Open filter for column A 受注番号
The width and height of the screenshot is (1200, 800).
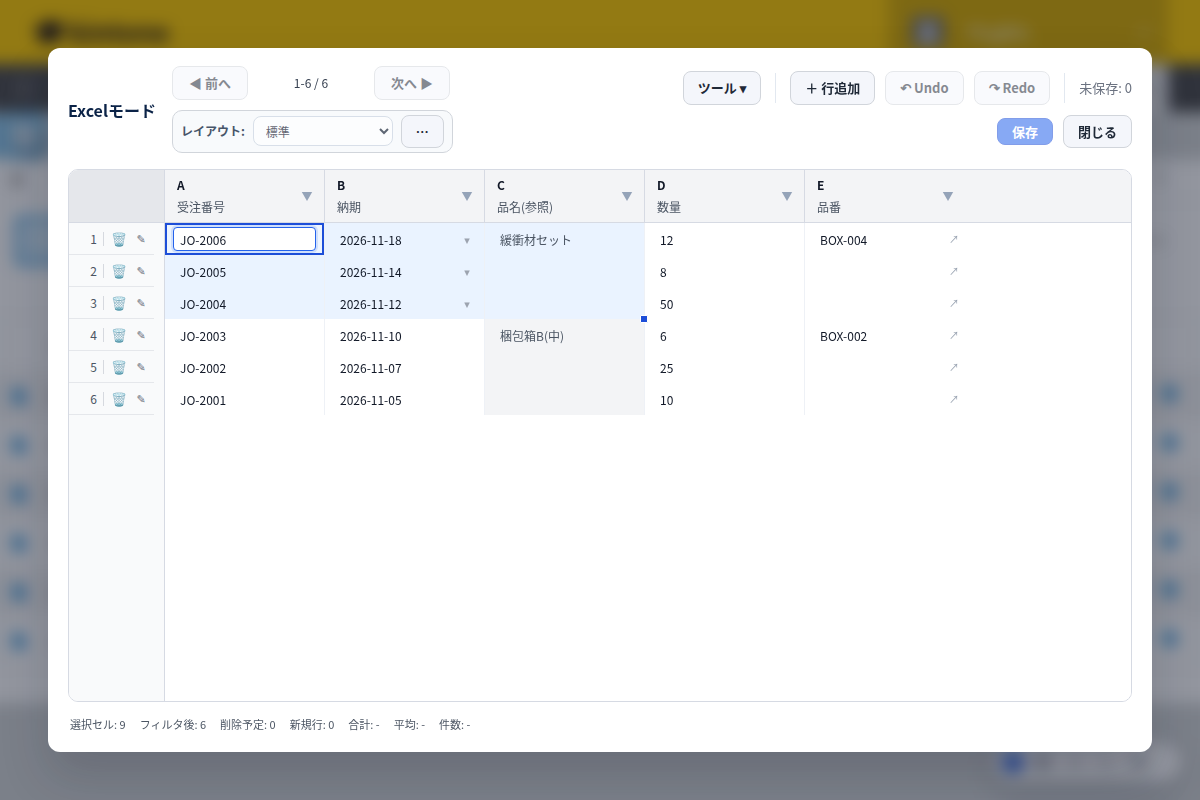coord(307,196)
